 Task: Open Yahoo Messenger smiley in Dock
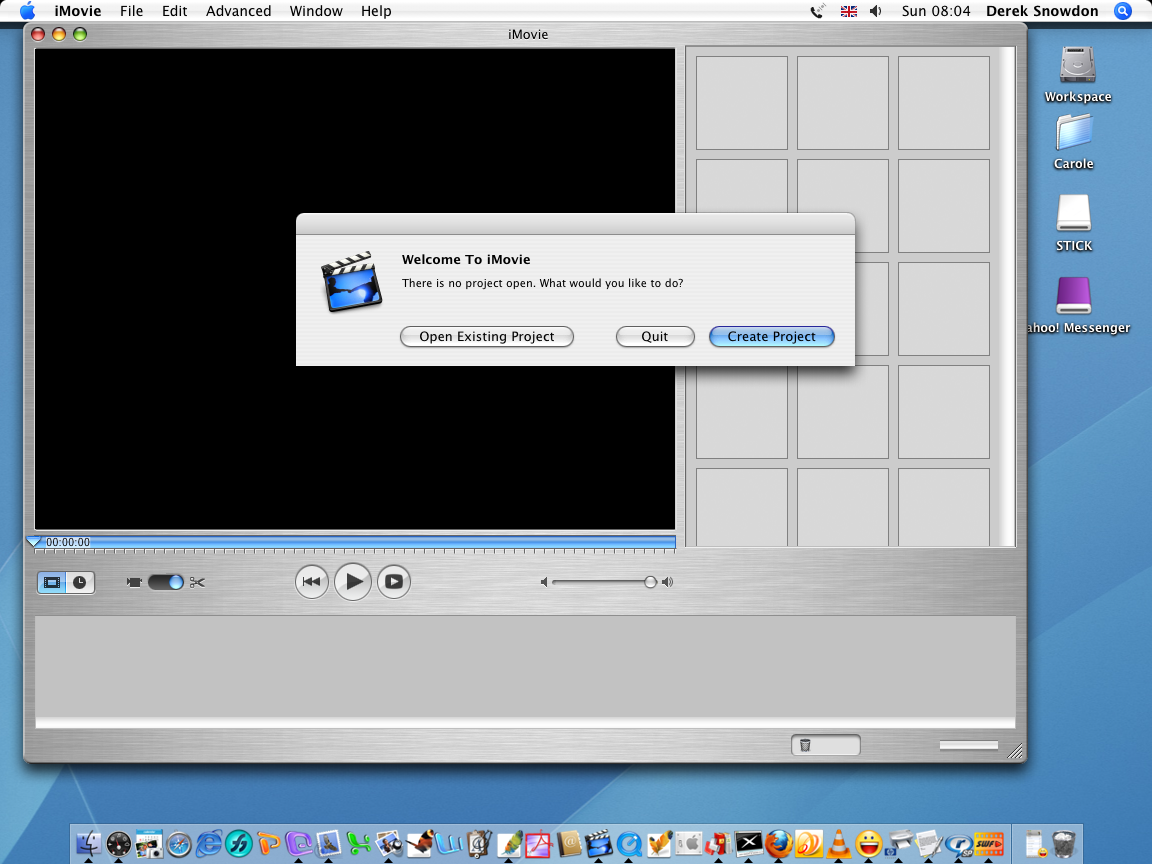tap(868, 843)
